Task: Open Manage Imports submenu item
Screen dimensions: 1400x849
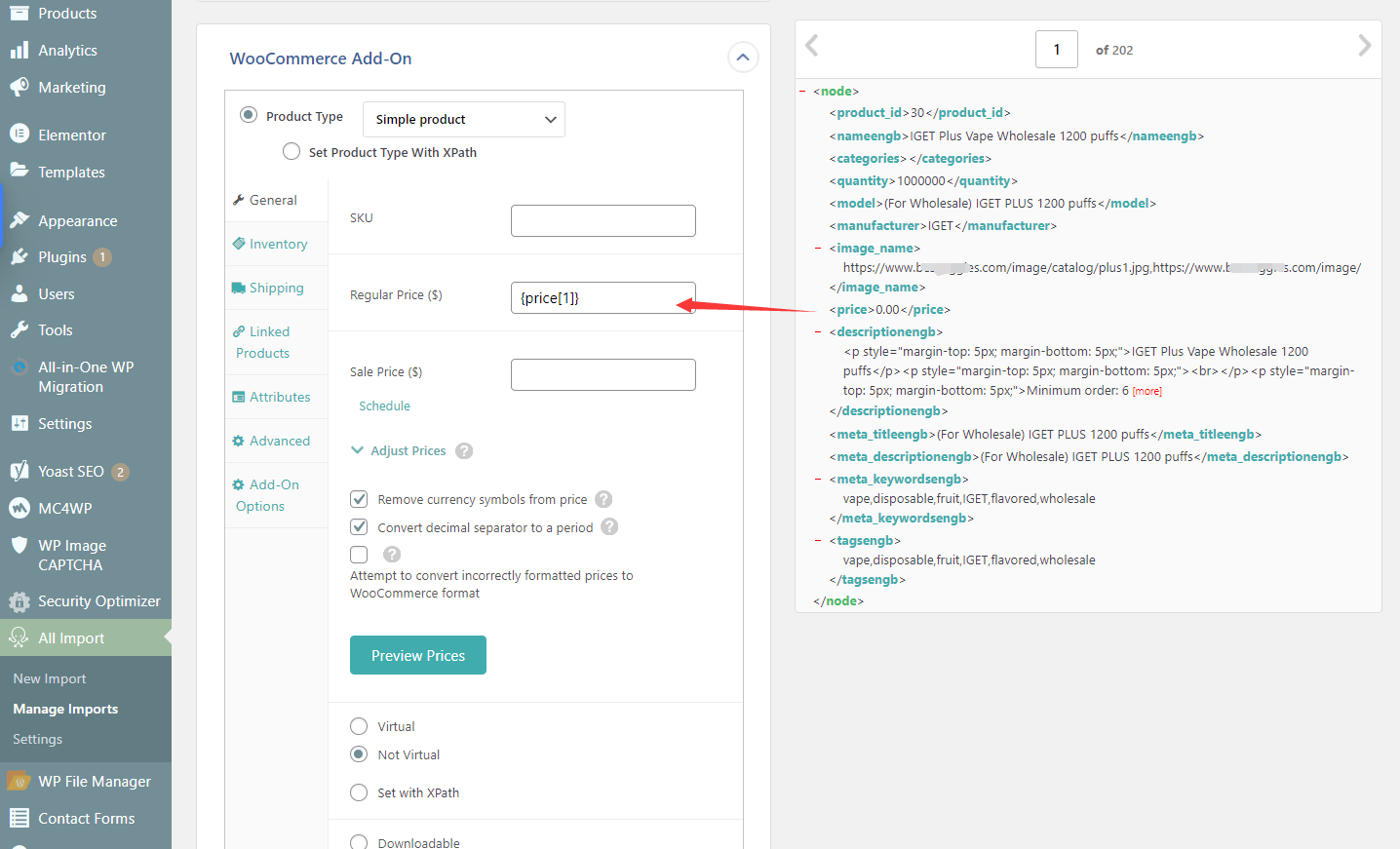Action: pos(65,709)
